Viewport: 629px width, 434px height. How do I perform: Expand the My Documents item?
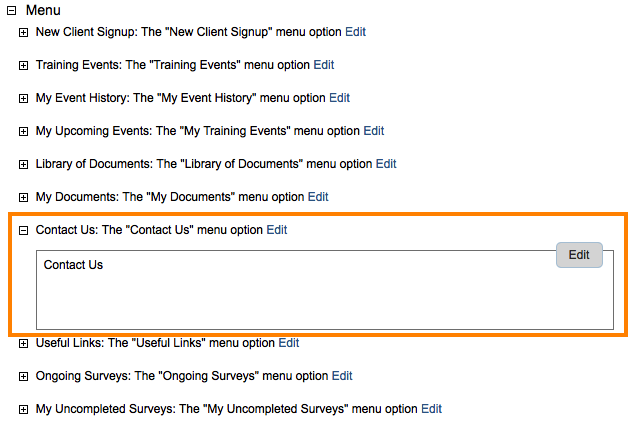(23, 198)
